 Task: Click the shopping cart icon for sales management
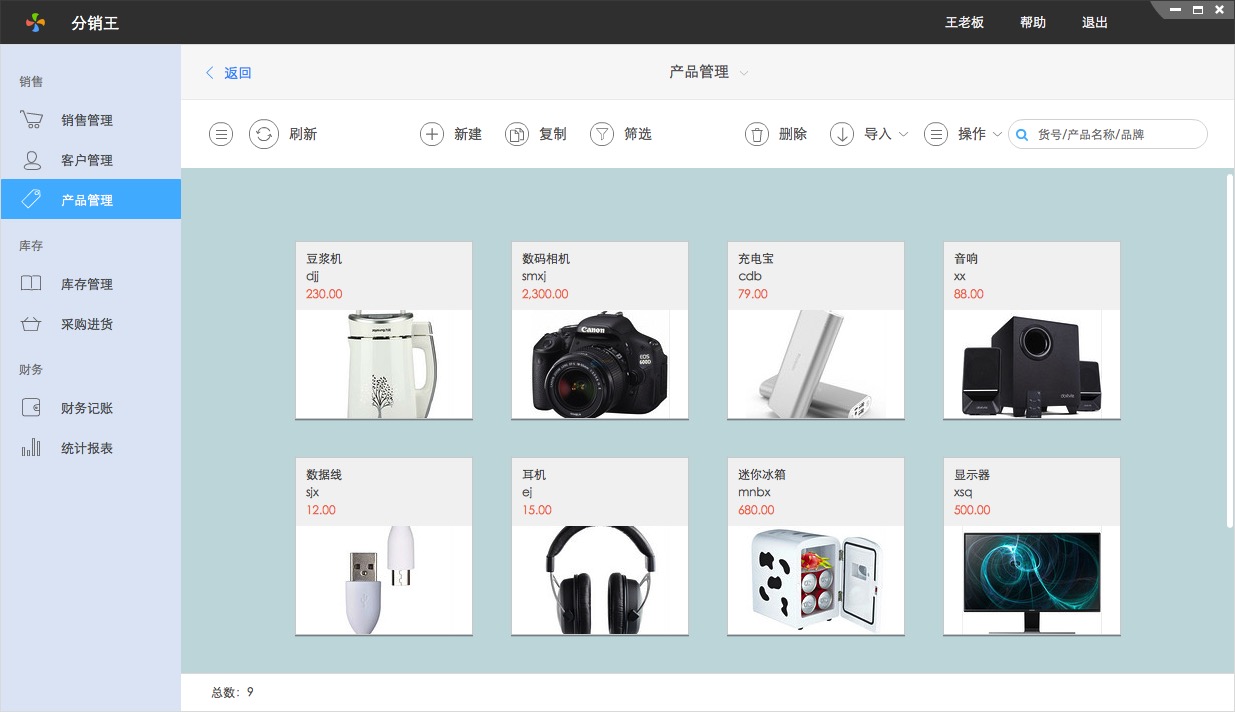coord(31,120)
